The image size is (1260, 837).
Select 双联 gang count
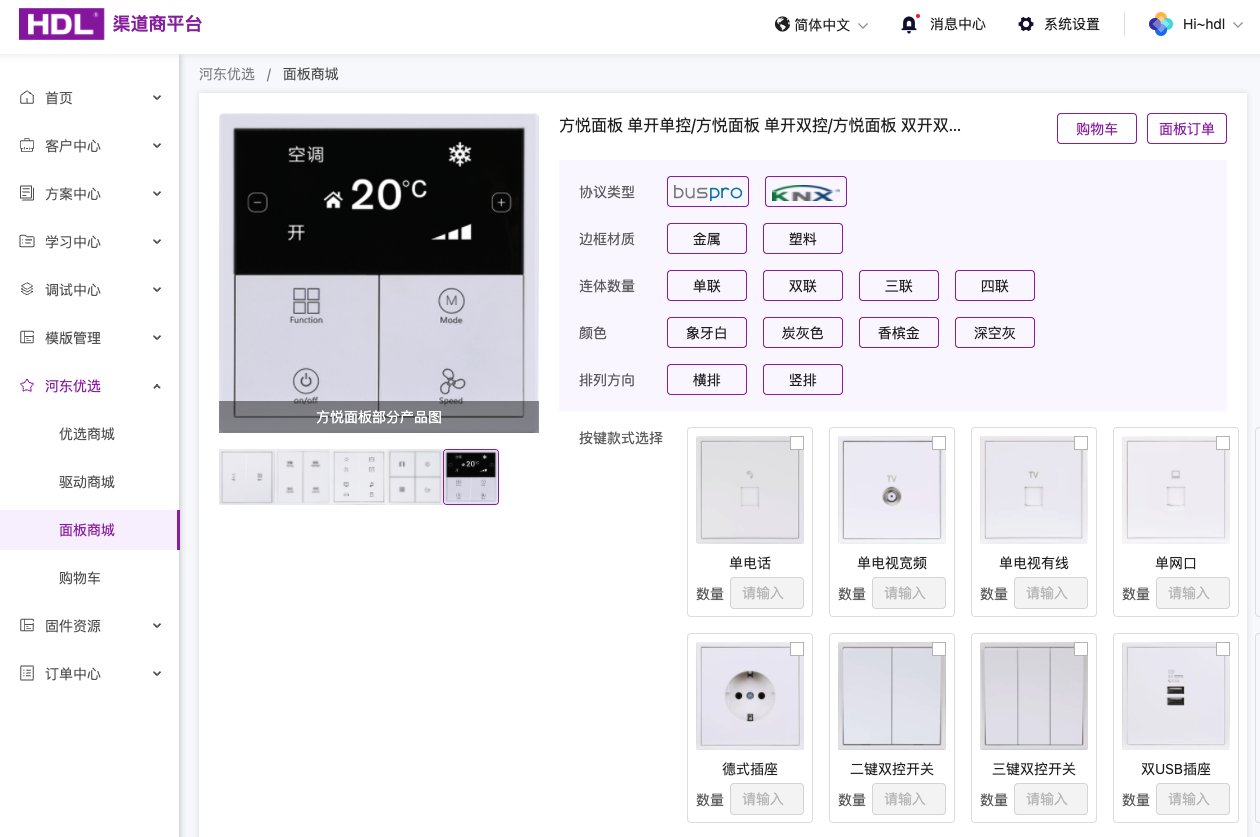[x=803, y=286]
